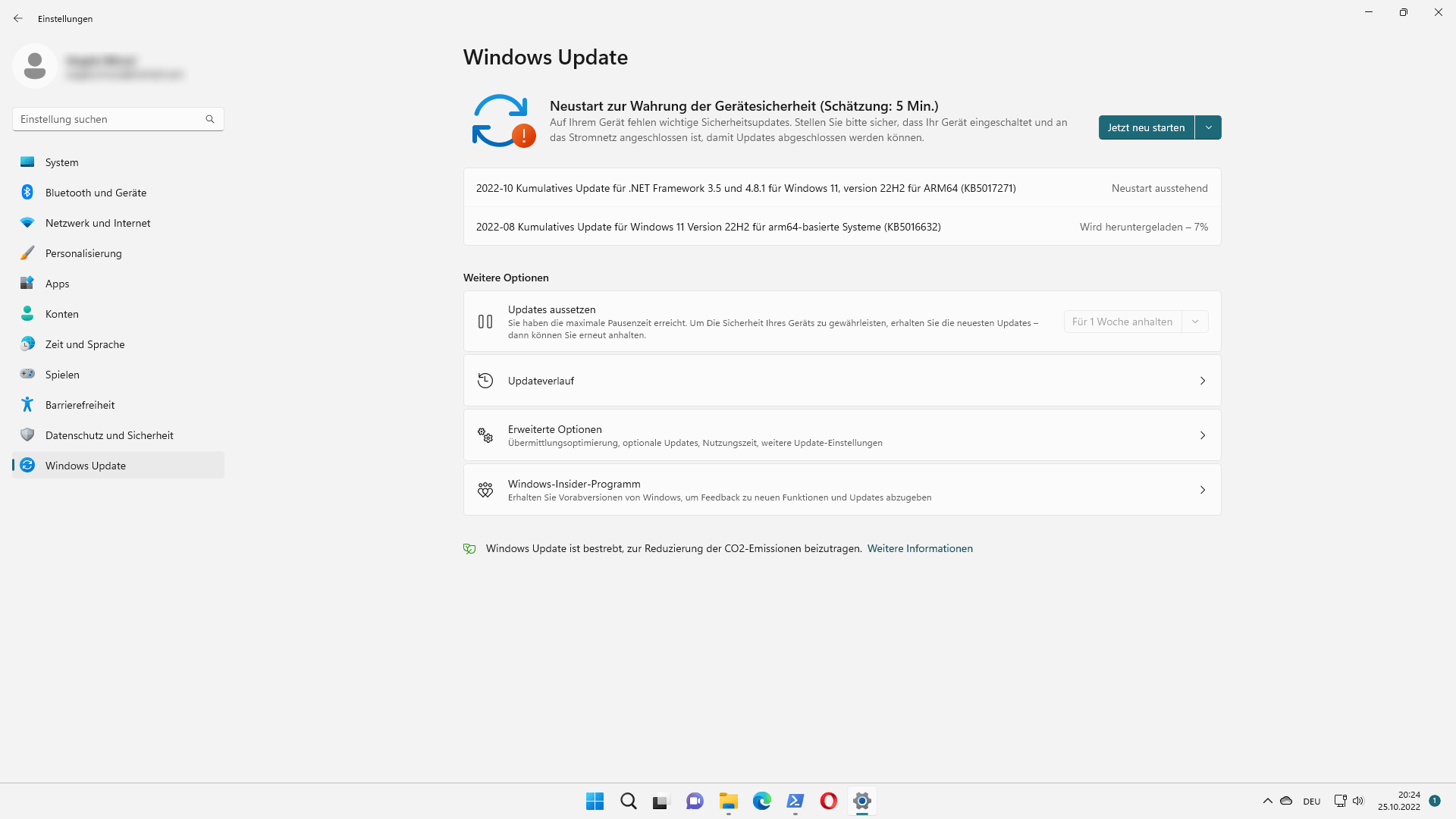
Task: Click the gamepad Spielen icon
Action: [x=27, y=373]
